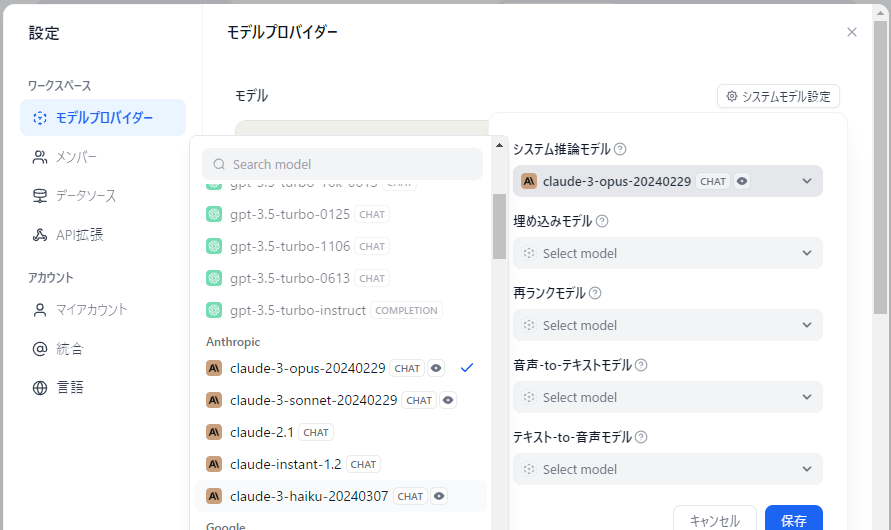Click the Anthropic icon beside claude-3-sonnet-20240229
891x530 pixels.
pos(214,400)
